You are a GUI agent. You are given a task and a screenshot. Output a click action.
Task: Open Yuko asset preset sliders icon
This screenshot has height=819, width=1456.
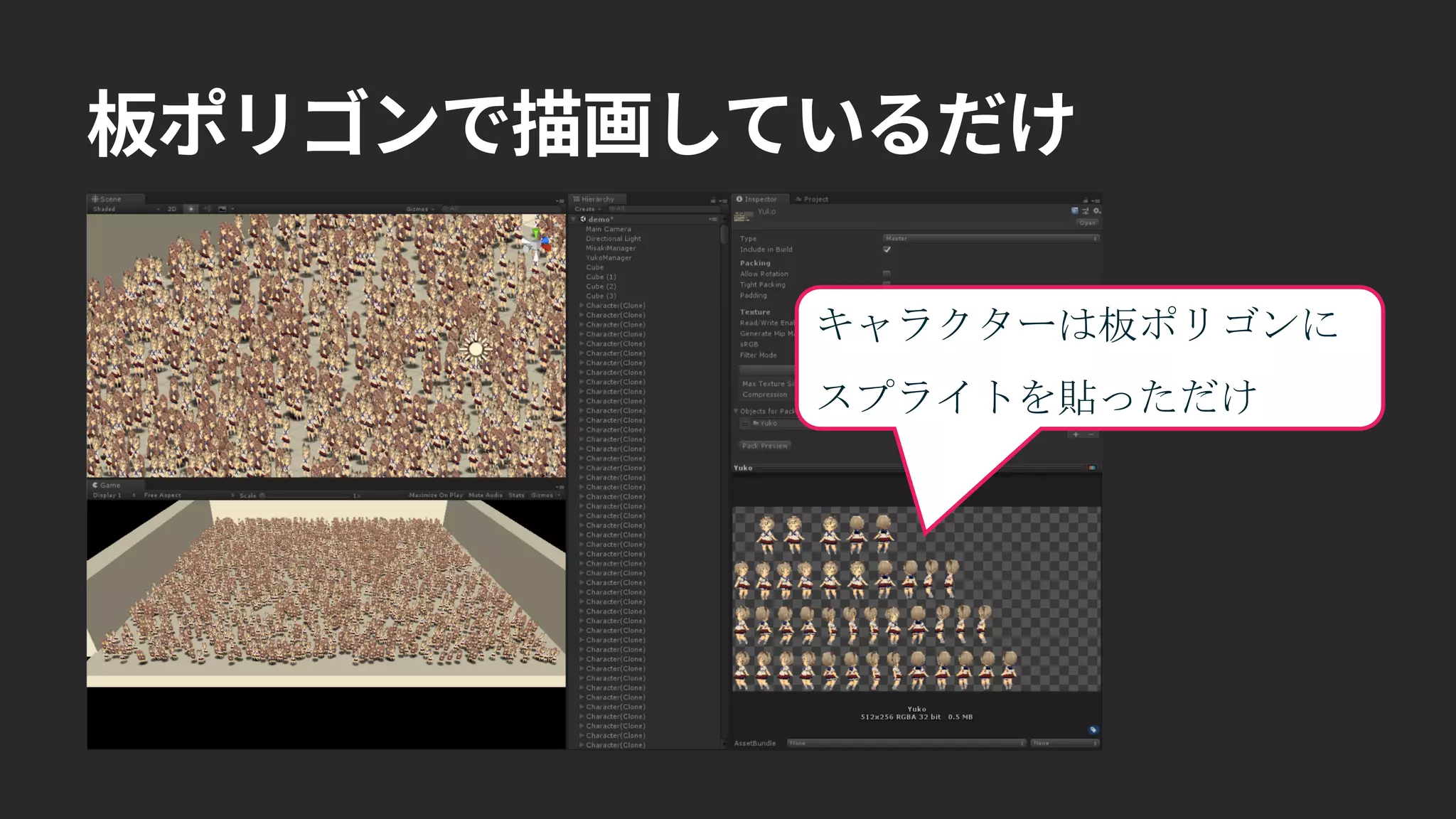1086,211
